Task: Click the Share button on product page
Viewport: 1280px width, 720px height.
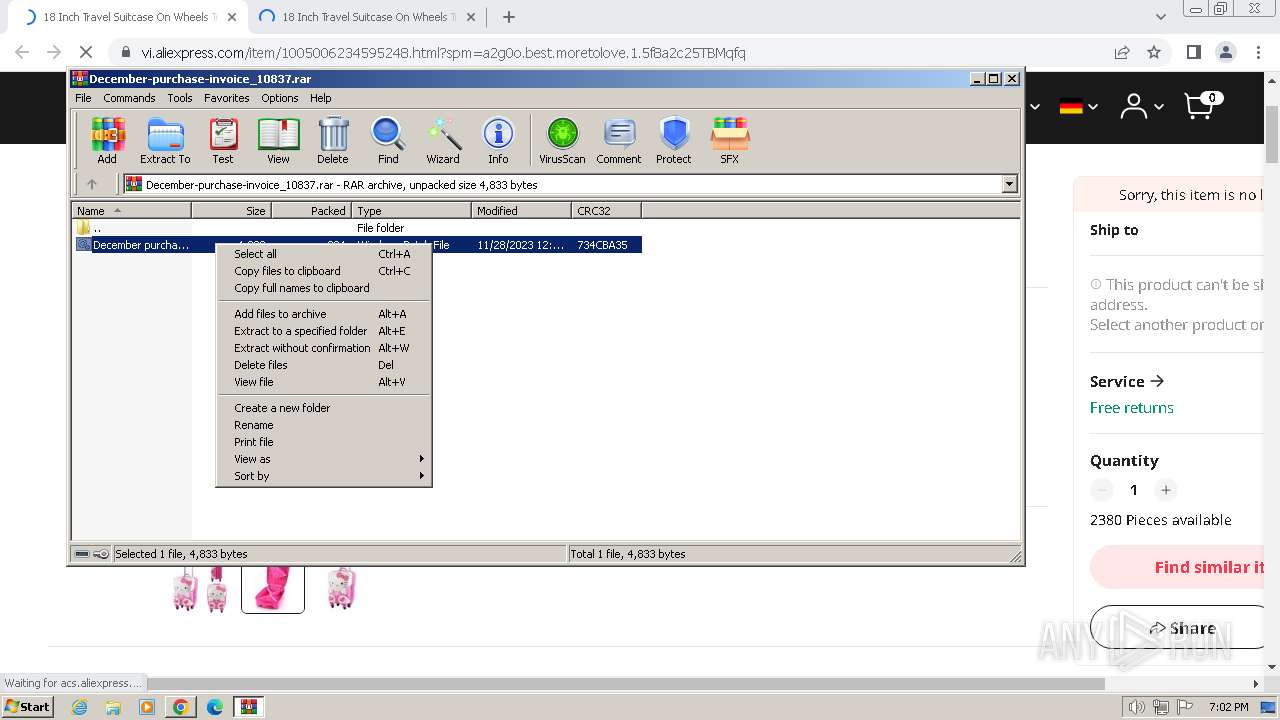Action: [1177, 628]
